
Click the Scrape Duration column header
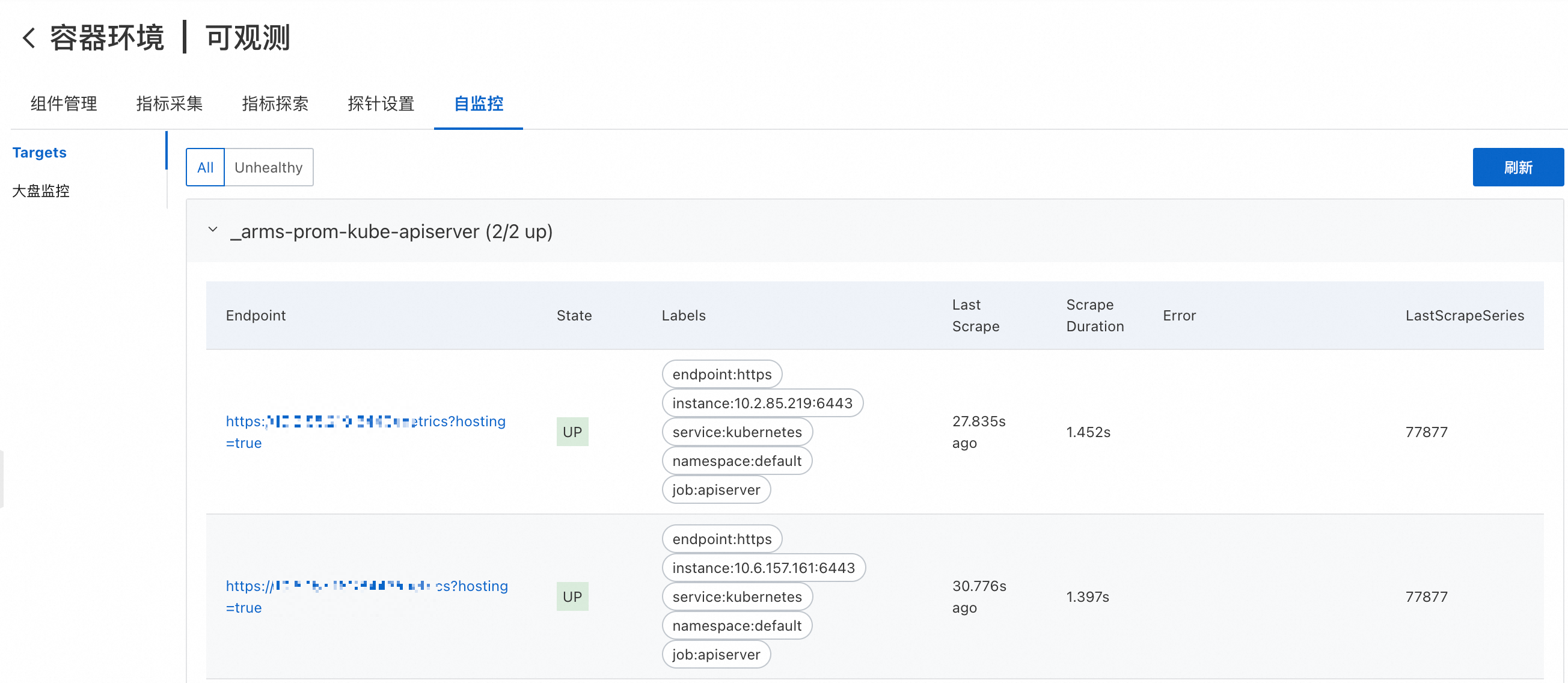1094,315
